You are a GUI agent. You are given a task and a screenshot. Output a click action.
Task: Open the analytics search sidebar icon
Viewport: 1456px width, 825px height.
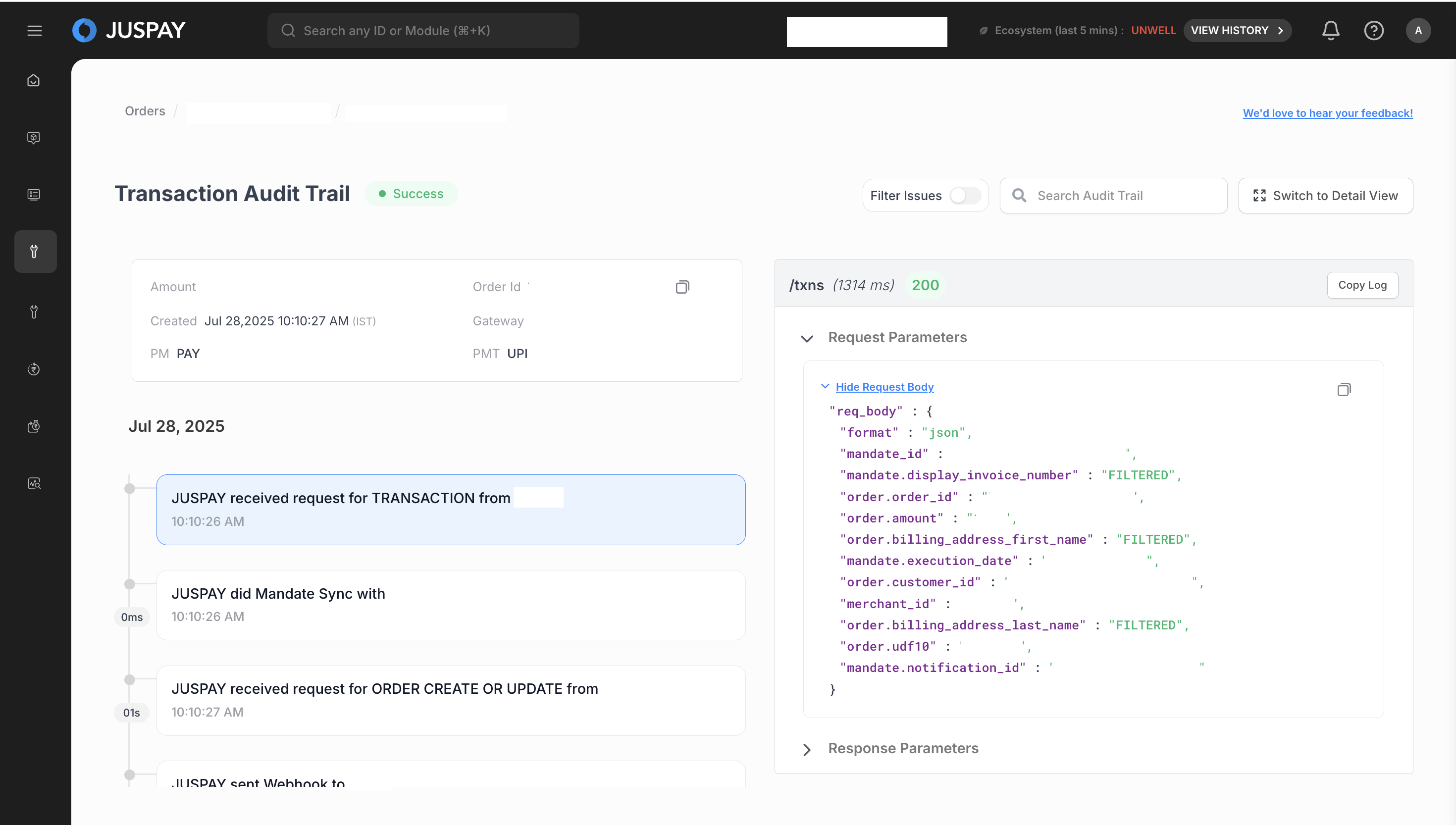coord(34,483)
